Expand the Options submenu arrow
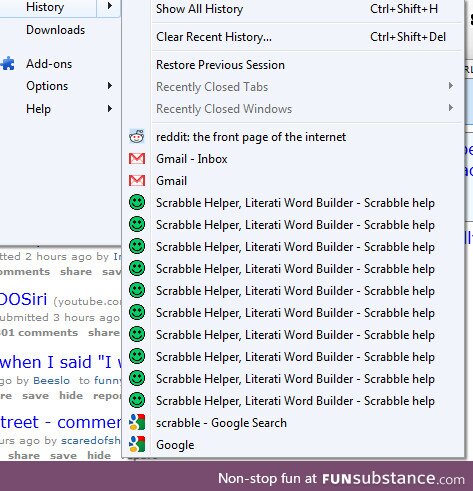Screen dimensions: 473x491 tap(110, 86)
